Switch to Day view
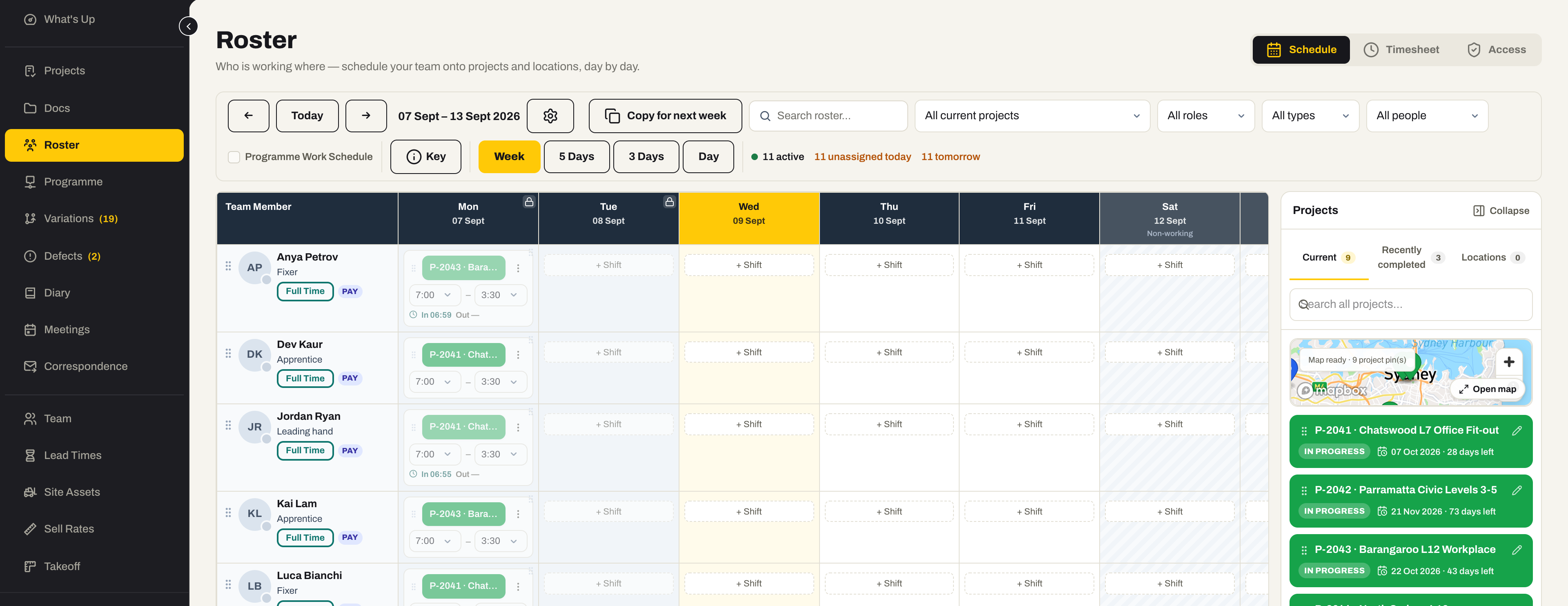Viewport: 1568px width, 606px height. (x=708, y=157)
